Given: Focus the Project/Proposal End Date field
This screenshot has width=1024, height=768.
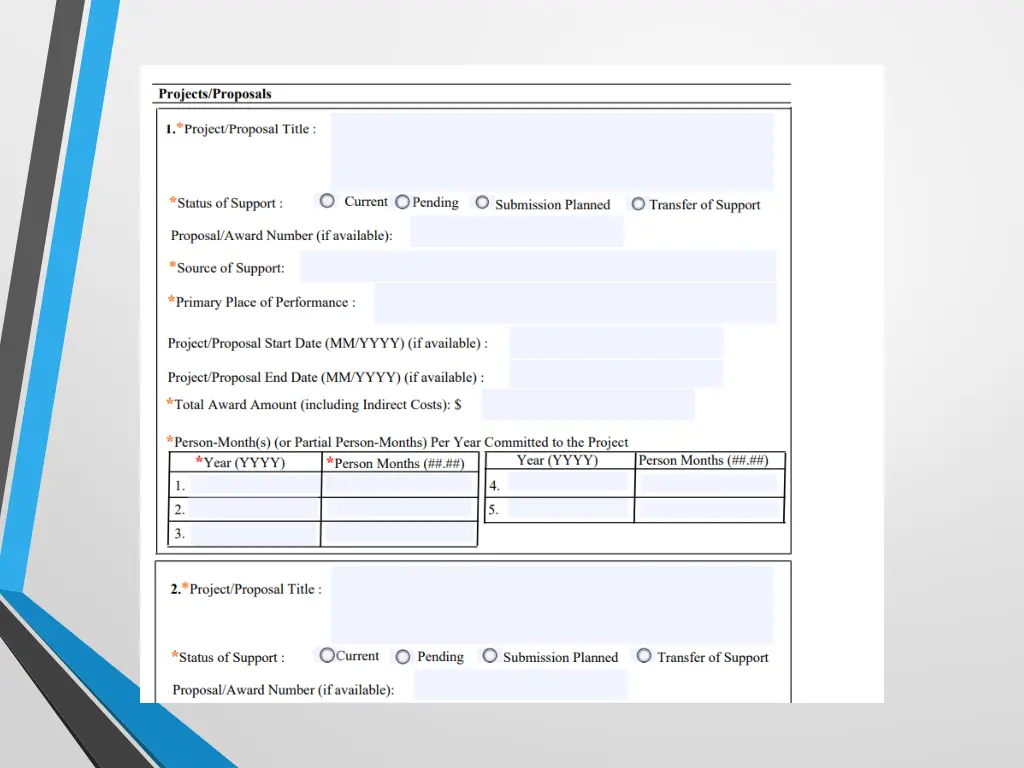Looking at the screenshot, I should point(616,374).
